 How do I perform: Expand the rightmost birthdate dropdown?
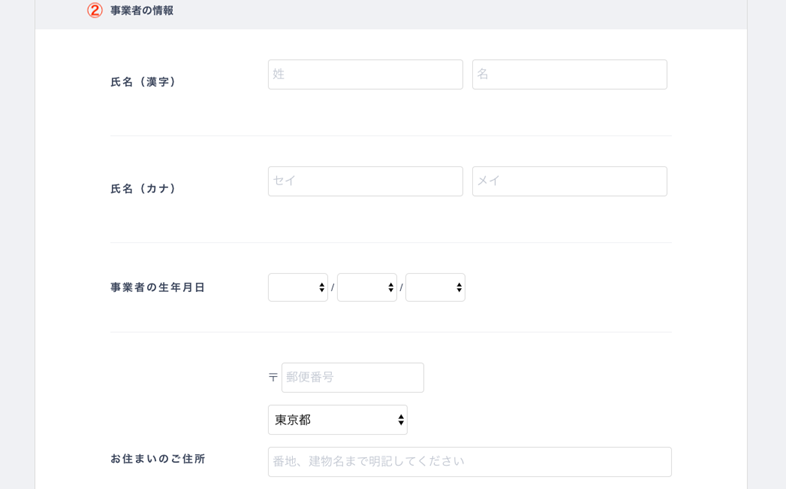tap(435, 288)
